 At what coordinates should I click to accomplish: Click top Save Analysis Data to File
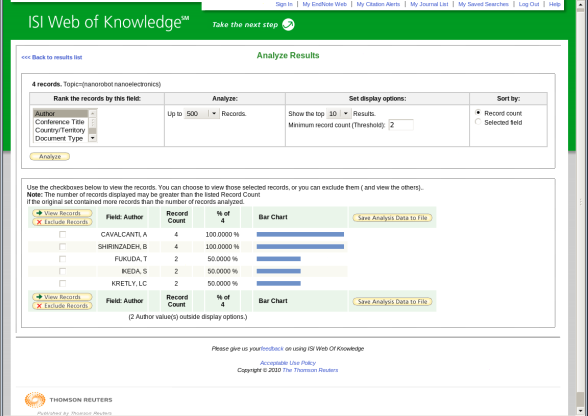coord(392,218)
